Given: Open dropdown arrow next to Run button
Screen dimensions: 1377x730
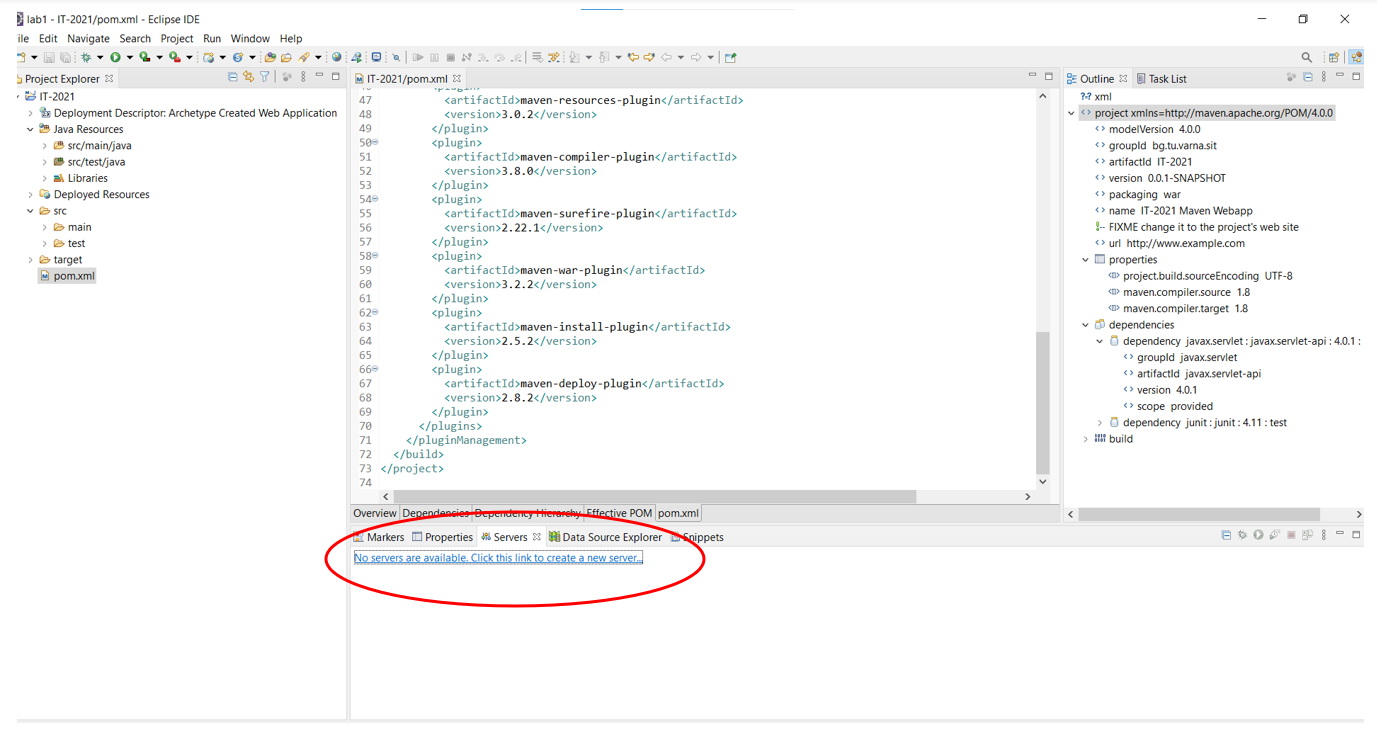Looking at the screenshot, I should (129, 57).
